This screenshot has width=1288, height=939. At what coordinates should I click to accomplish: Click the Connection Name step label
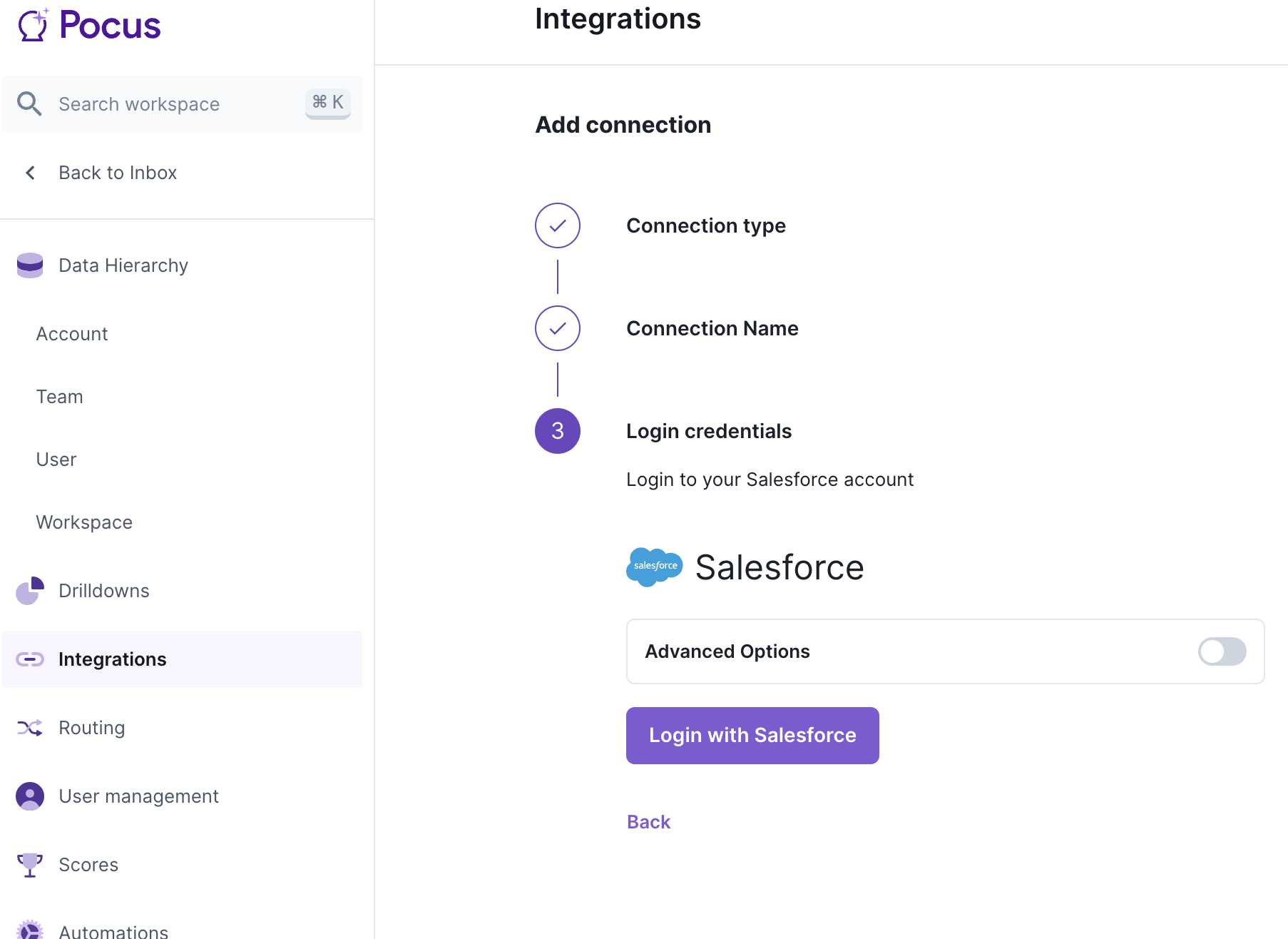tap(712, 328)
